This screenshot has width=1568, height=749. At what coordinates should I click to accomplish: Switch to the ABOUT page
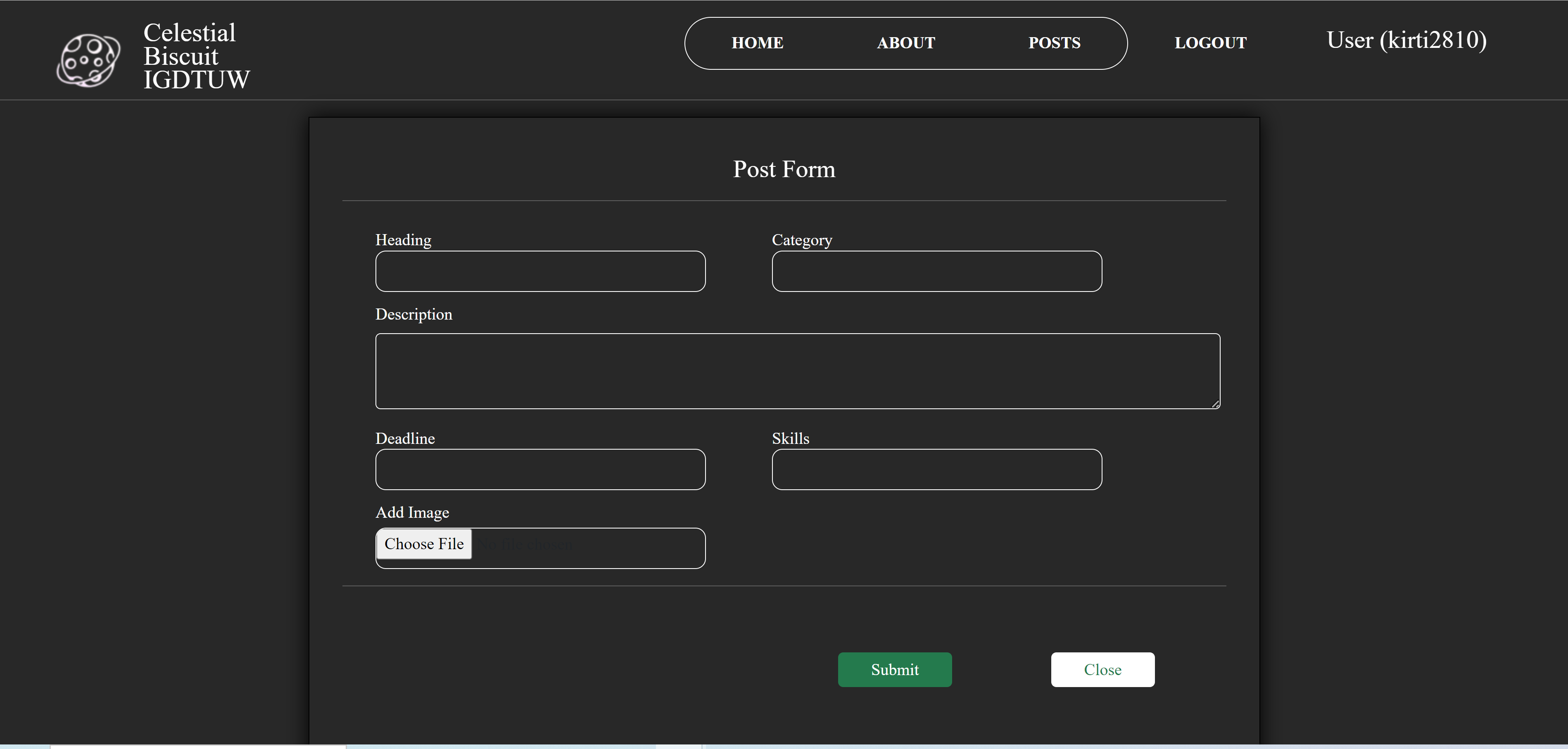point(906,43)
